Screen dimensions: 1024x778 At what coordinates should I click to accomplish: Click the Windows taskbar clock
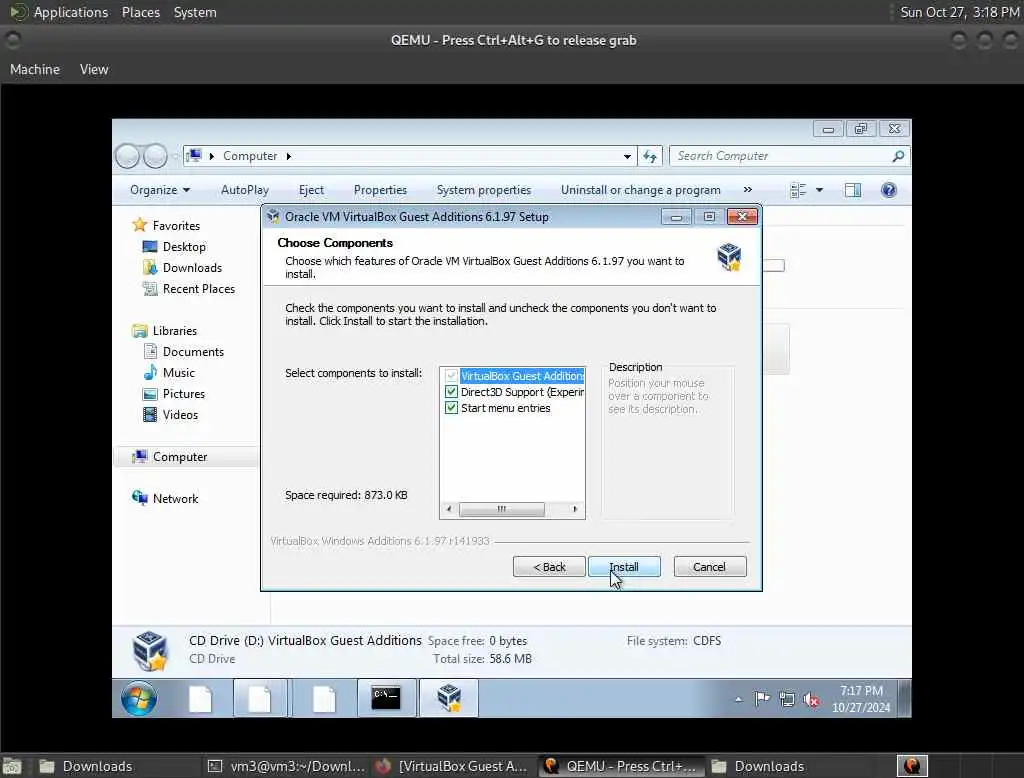pos(861,699)
